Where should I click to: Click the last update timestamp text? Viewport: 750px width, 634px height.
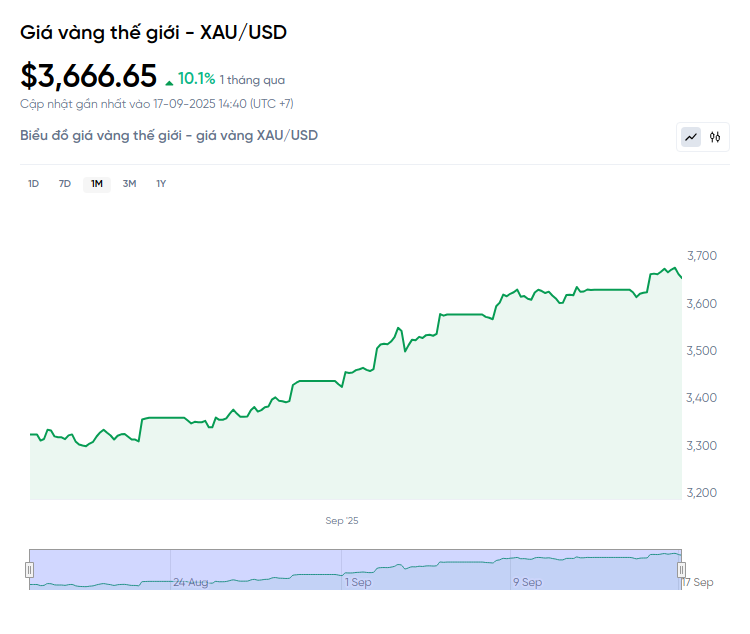(x=157, y=103)
